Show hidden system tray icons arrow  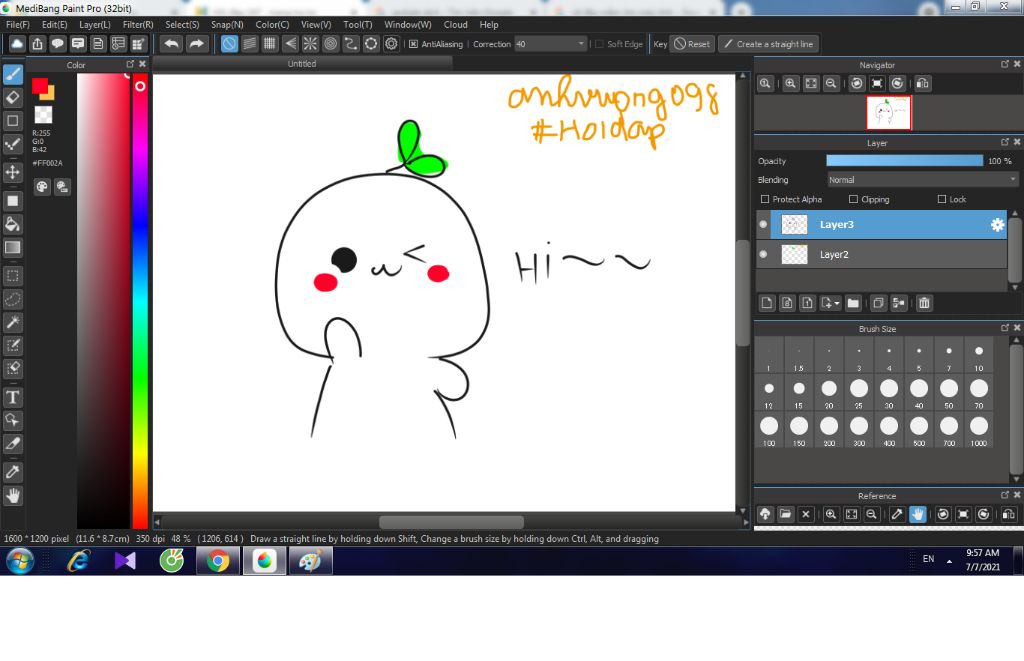click(x=949, y=561)
